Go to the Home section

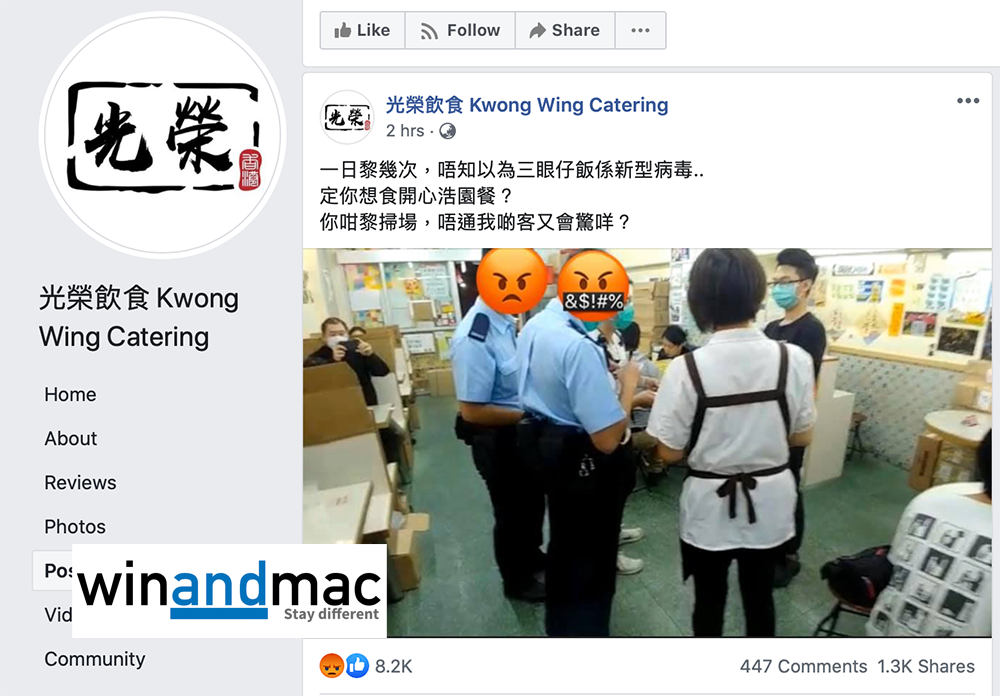coord(70,394)
